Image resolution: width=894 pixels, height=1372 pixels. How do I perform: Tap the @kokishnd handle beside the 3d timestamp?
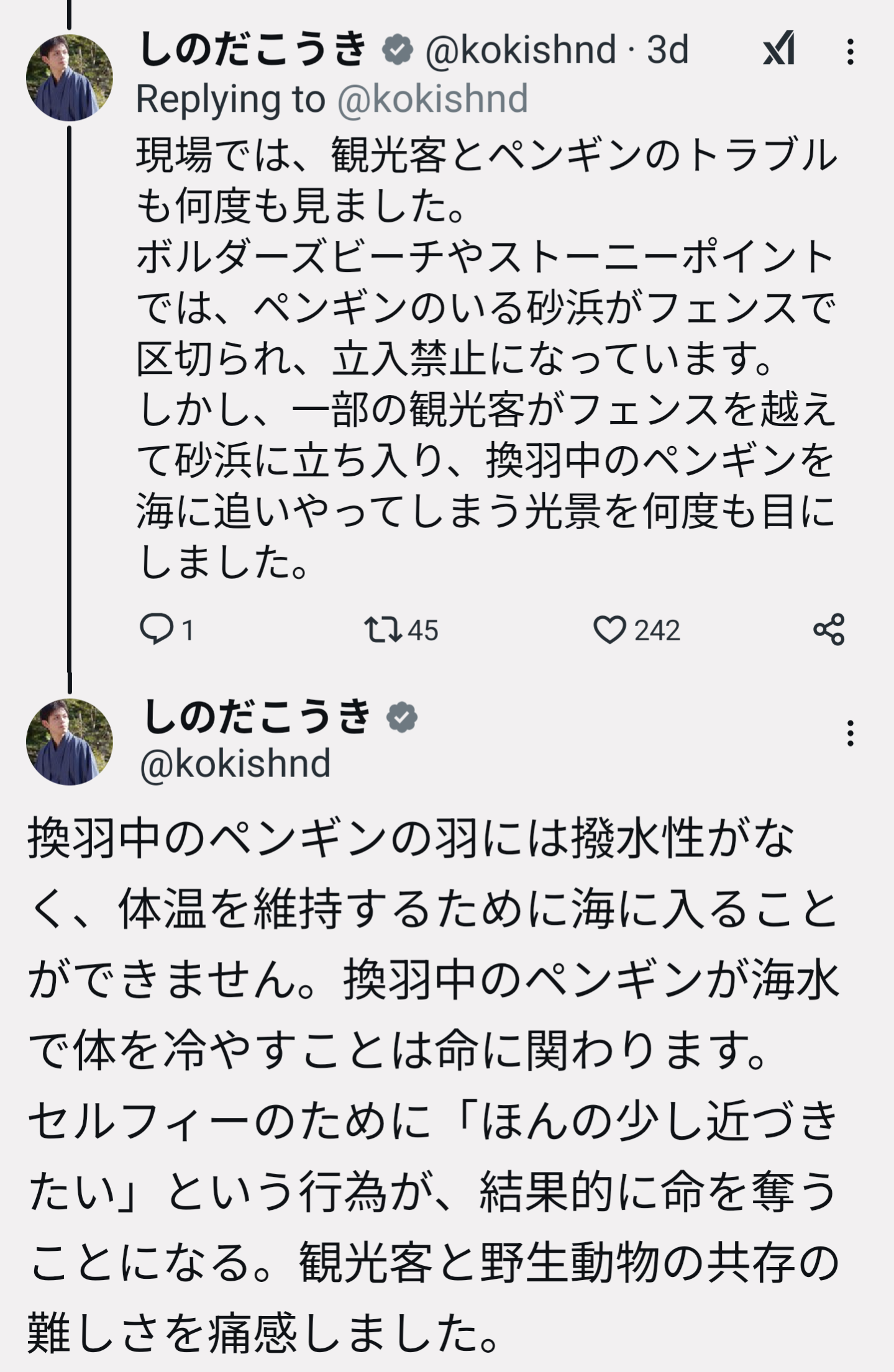(521, 50)
